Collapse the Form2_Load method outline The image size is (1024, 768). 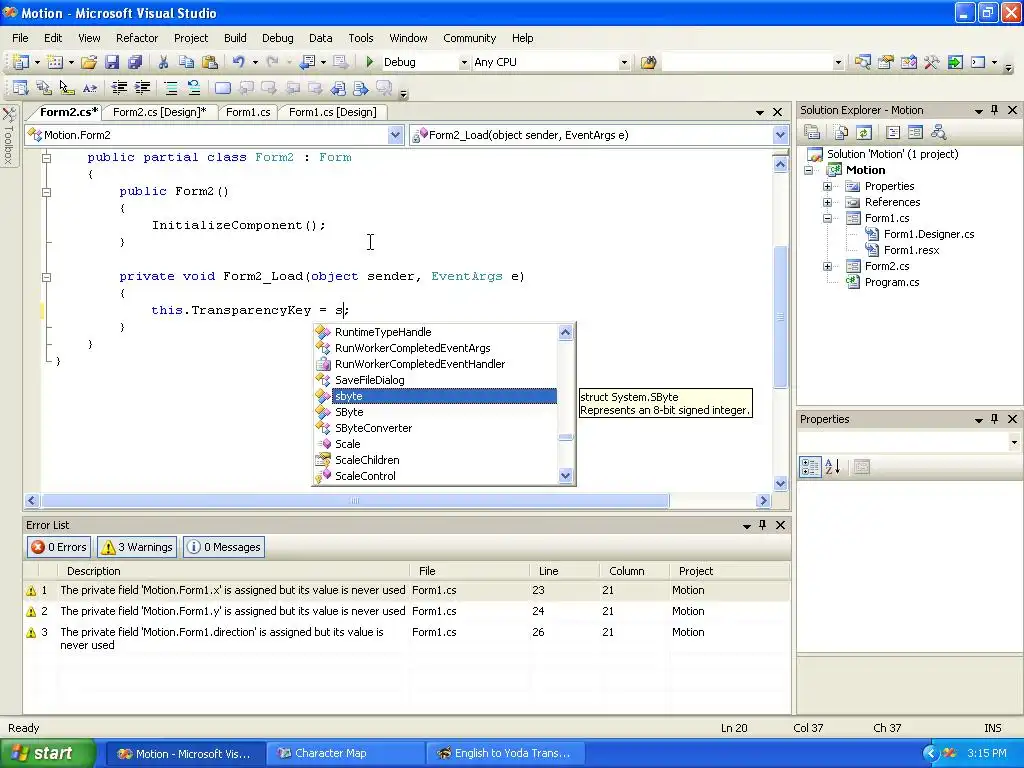click(x=46, y=277)
